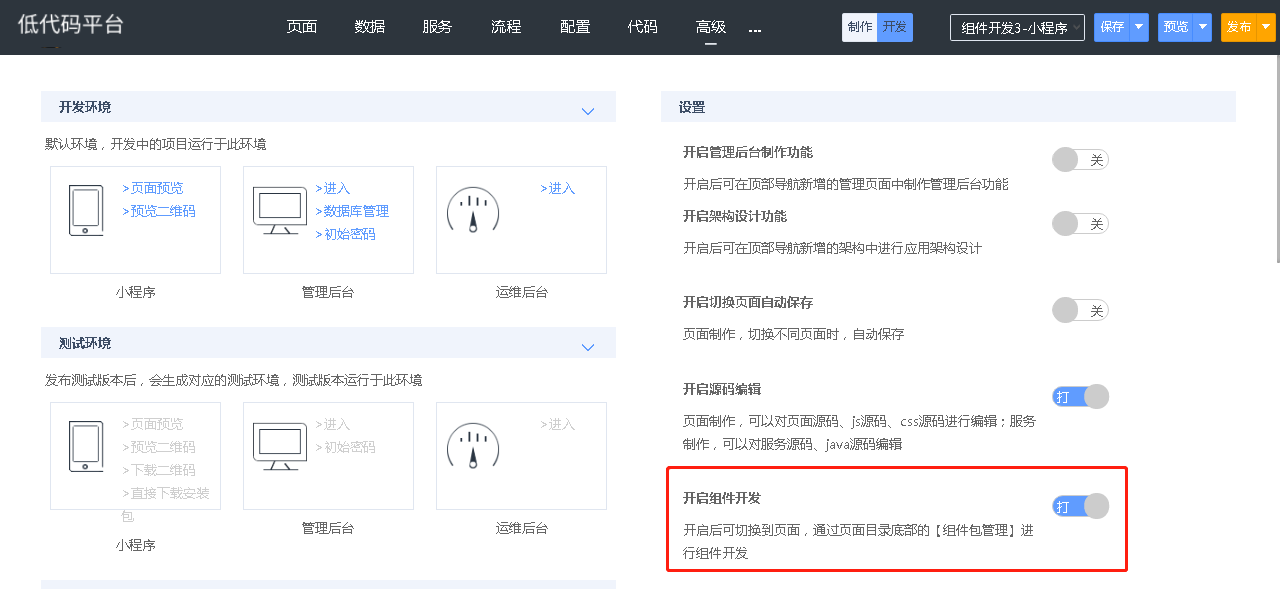
Task: Click the 管理后台 monitor icon in 开发环境
Action: click(279, 210)
